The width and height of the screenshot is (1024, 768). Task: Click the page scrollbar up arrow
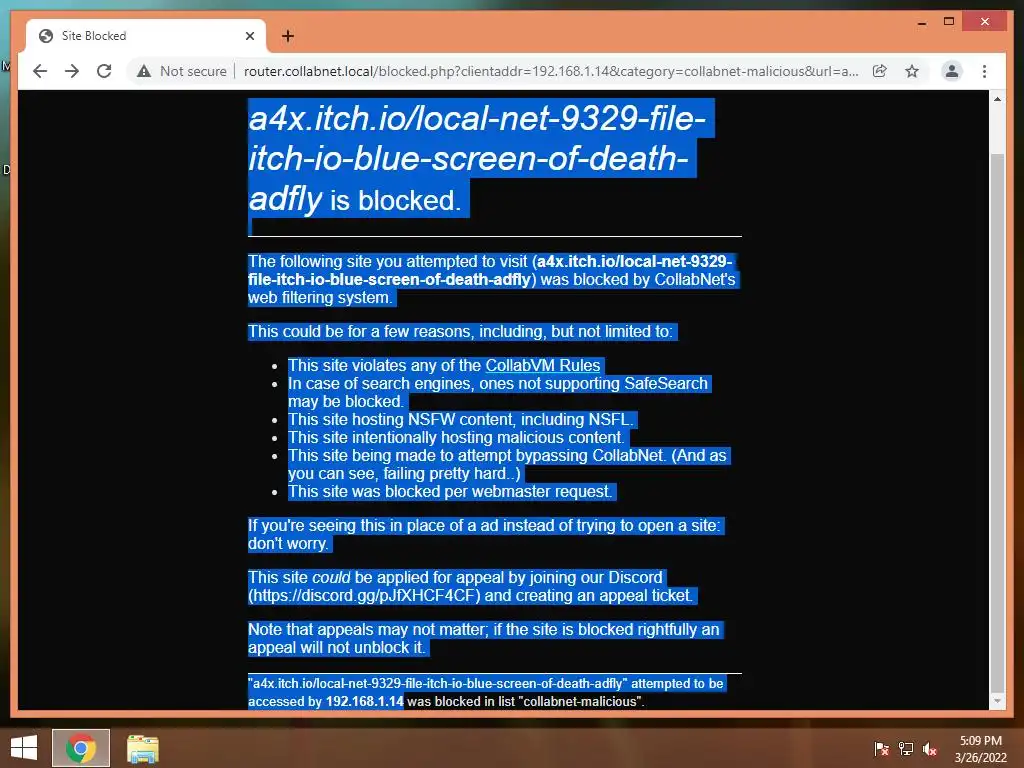coord(997,99)
